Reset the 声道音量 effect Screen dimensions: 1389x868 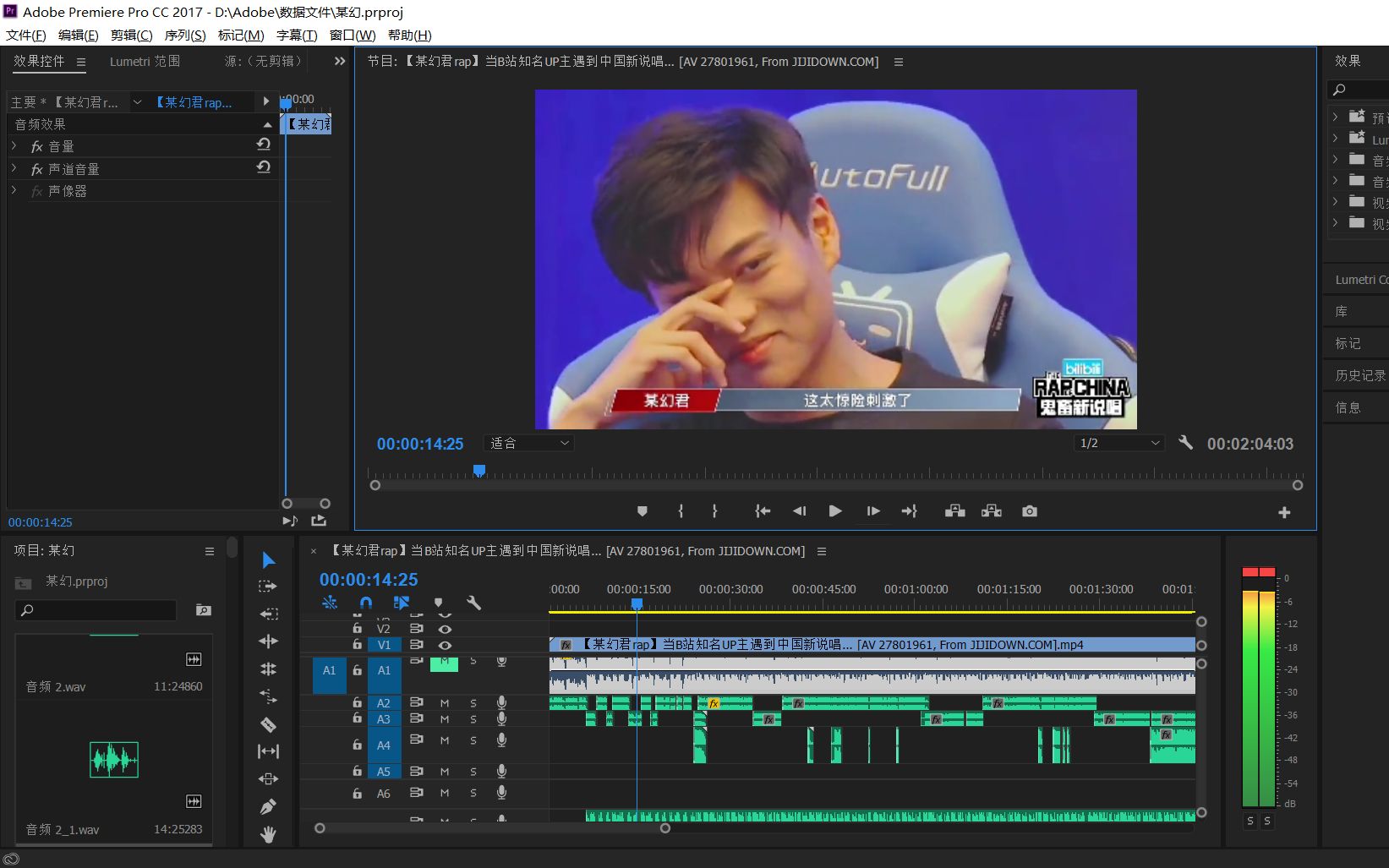click(264, 167)
